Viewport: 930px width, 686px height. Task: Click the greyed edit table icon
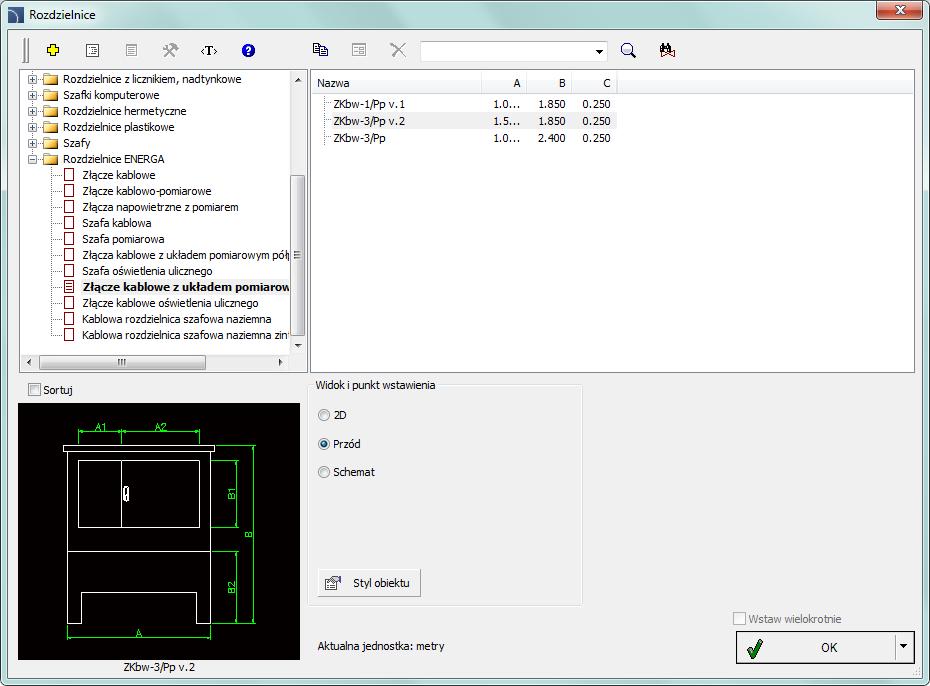[359, 50]
